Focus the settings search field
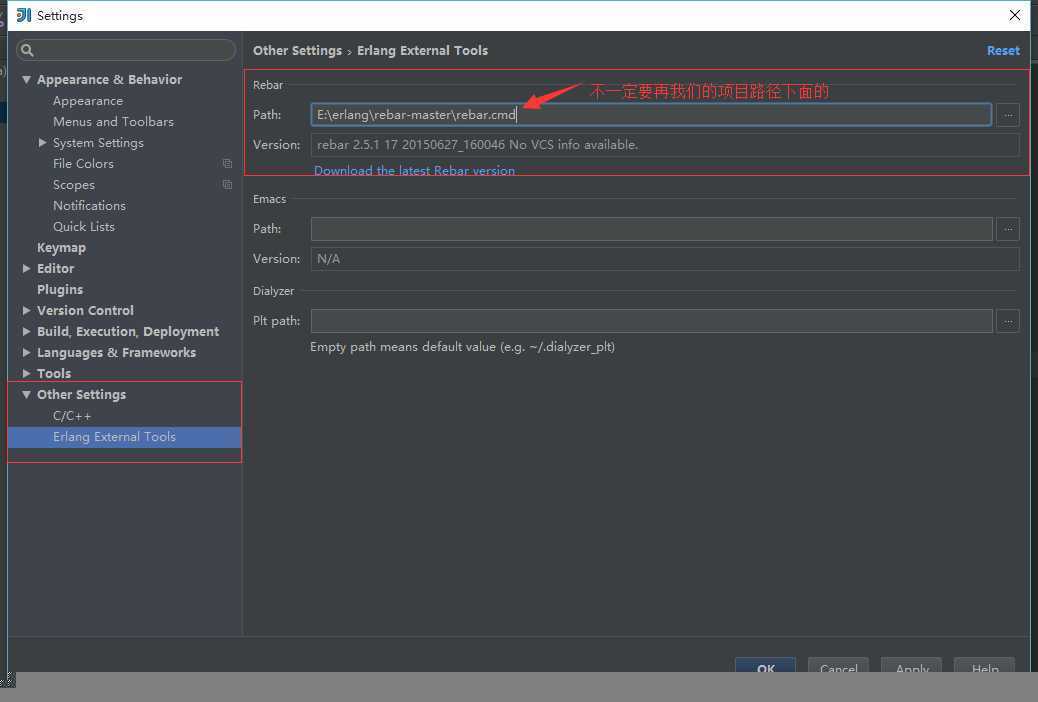The image size is (1038, 702). (126, 50)
